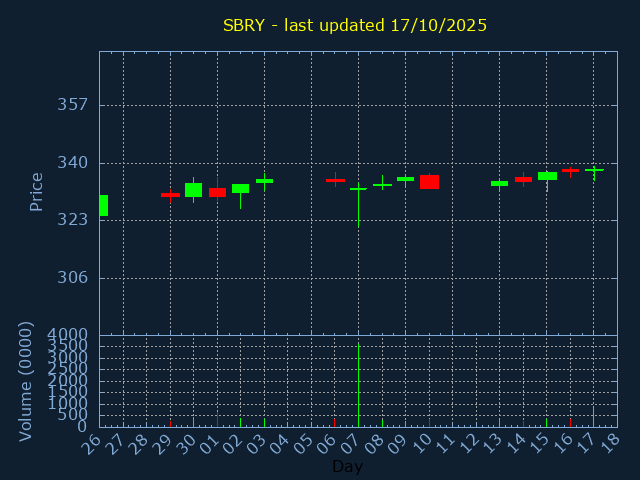Select the green candlestick on day 13
Image resolution: width=640 pixels, height=480 pixels.
point(499,183)
